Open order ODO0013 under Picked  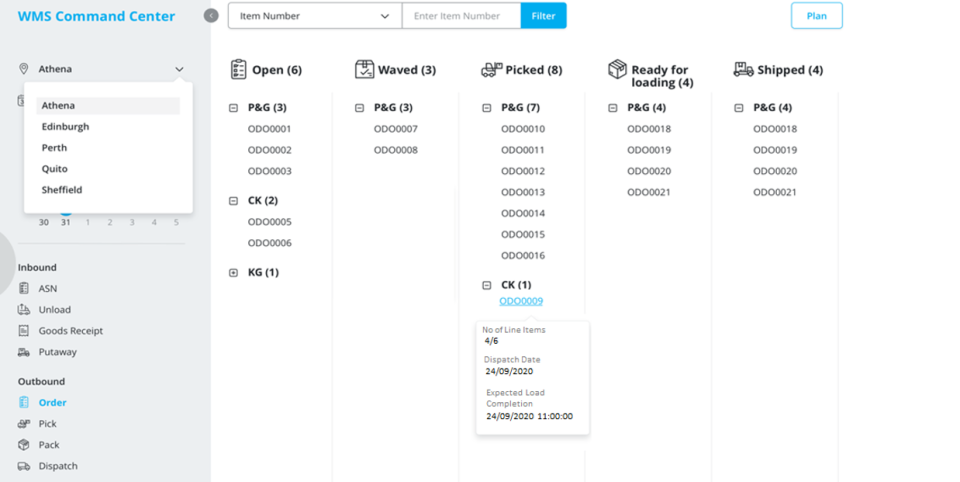pos(523,192)
